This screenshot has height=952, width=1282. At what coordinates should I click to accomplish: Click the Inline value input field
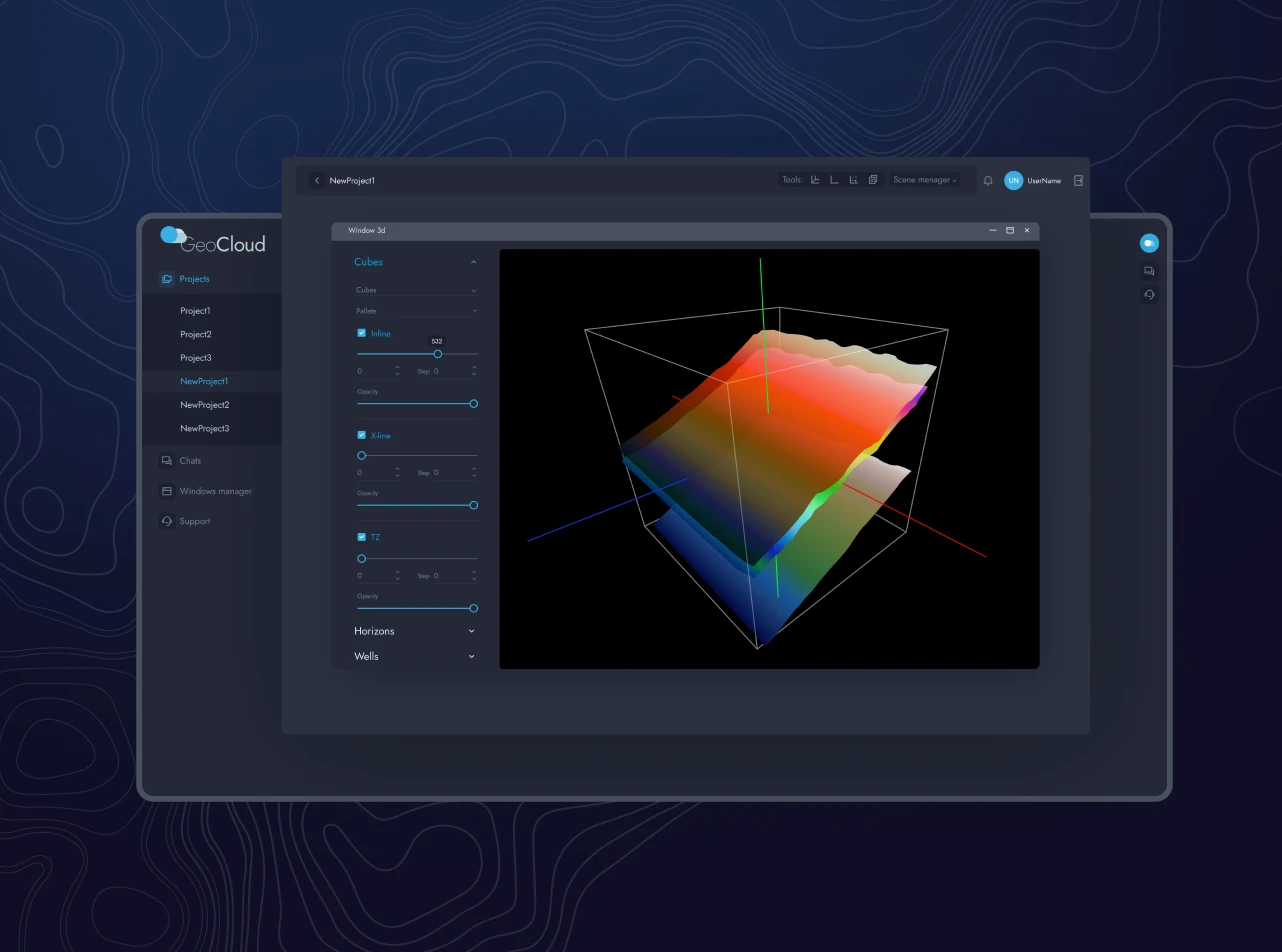click(x=379, y=371)
